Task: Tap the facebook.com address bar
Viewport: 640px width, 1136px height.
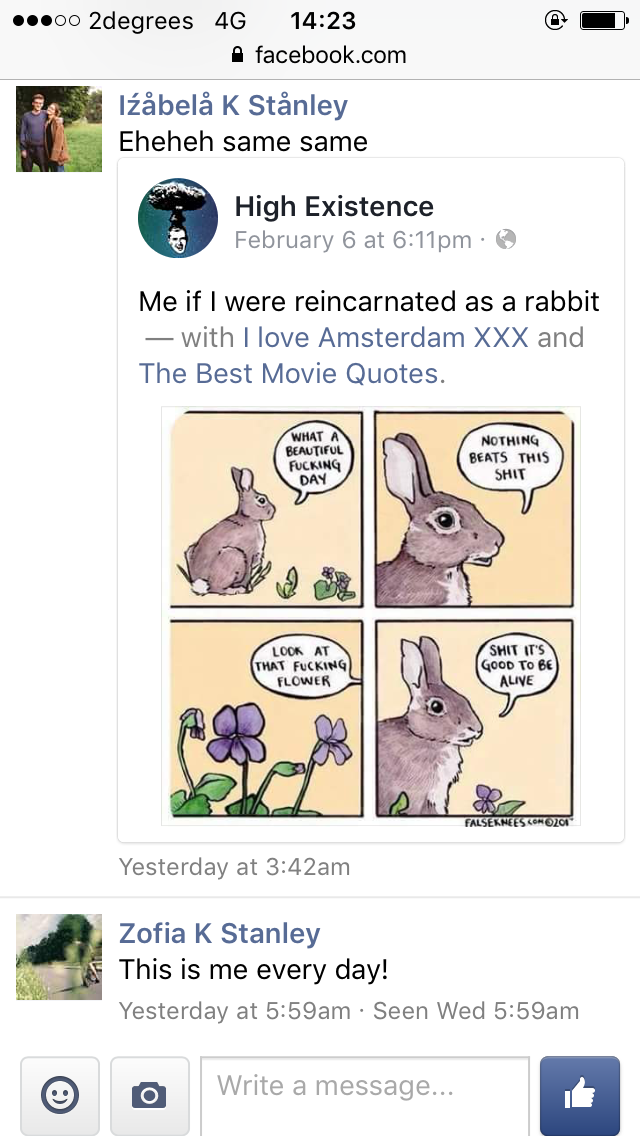Action: [x=320, y=55]
